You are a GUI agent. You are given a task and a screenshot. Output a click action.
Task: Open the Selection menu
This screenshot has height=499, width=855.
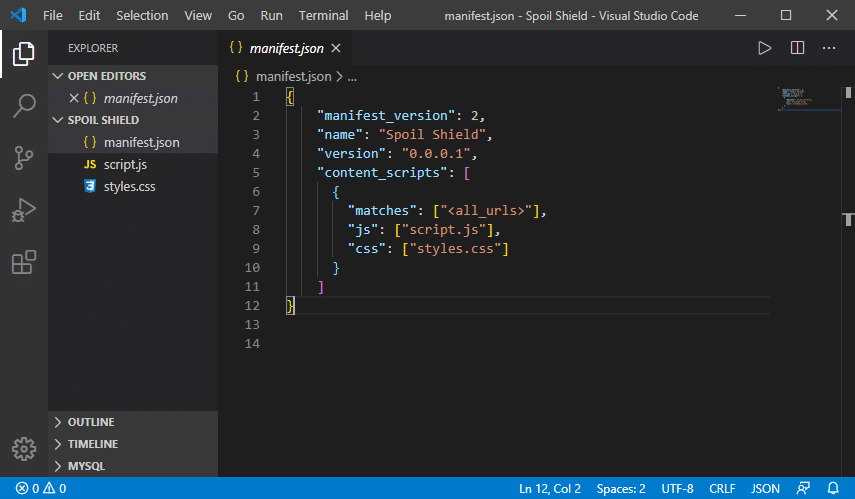click(x=142, y=15)
